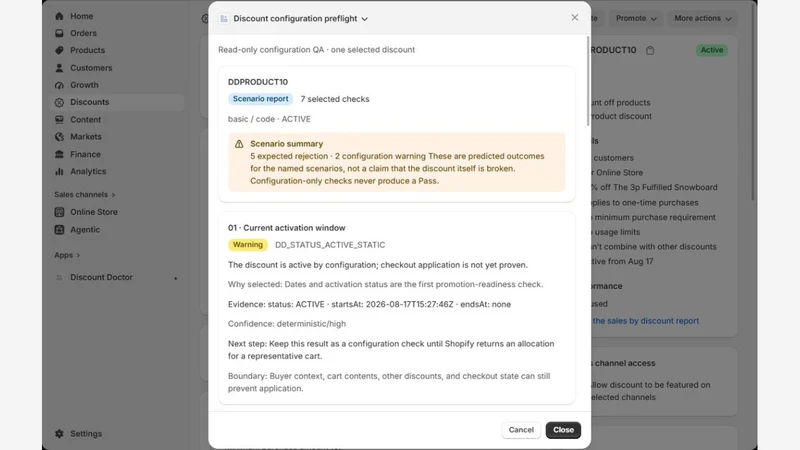Viewport: 800px width, 450px height.
Task: Click the Cancel button
Action: [x=521, y=430]
